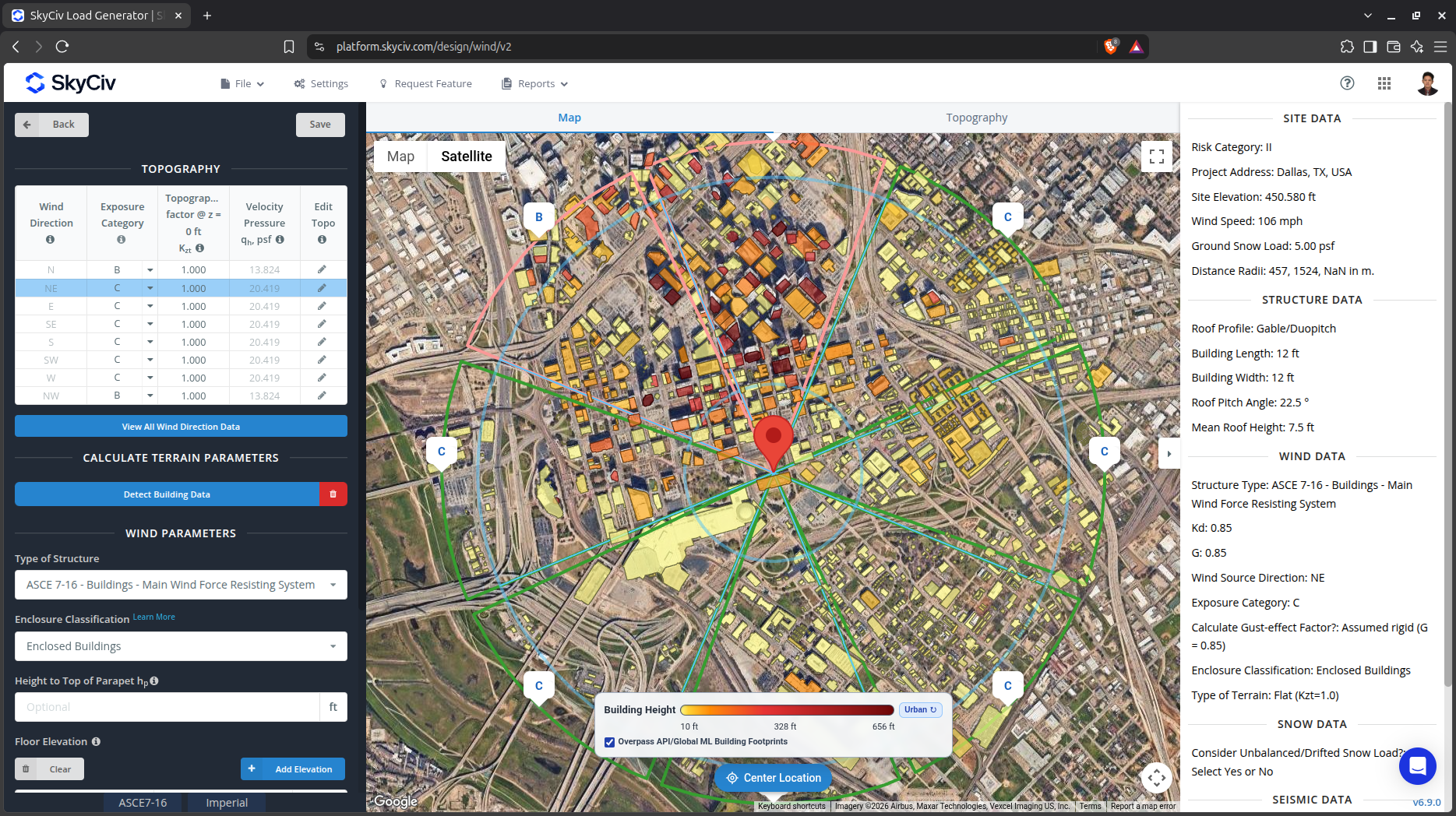This screenshot has width=1456, height=816.
Task: Open the chat support bubble
Action: point(1417,766)
